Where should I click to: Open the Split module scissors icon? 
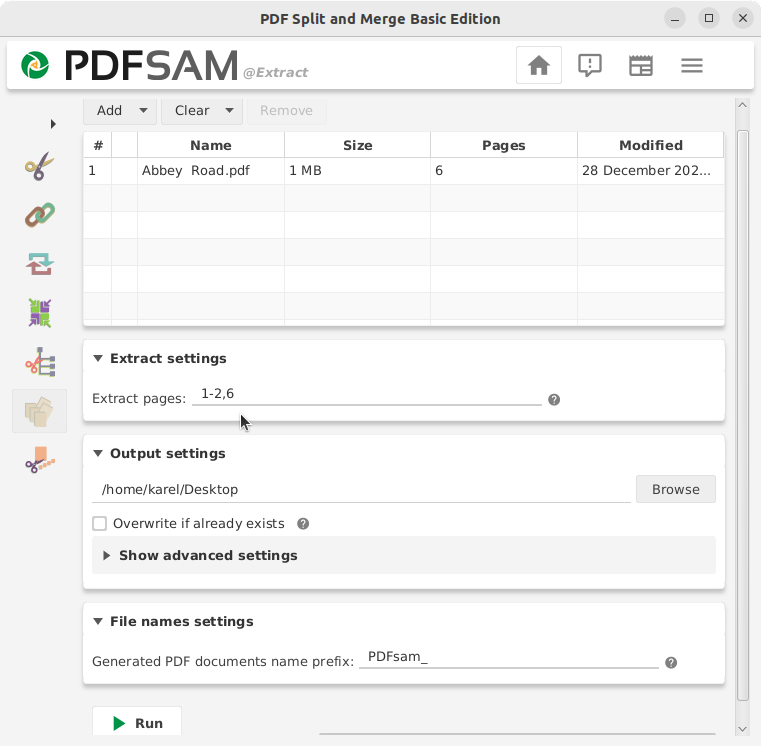39,166
